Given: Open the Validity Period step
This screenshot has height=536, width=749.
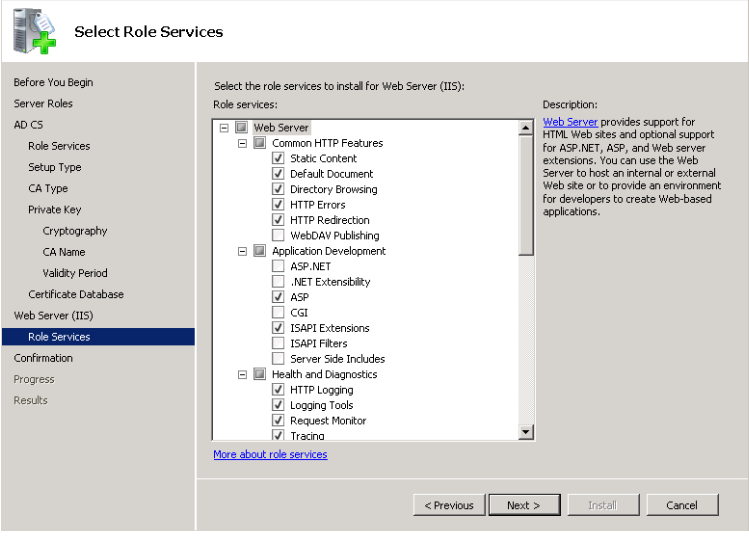Looking at the screenshot, I should [75, 273].
